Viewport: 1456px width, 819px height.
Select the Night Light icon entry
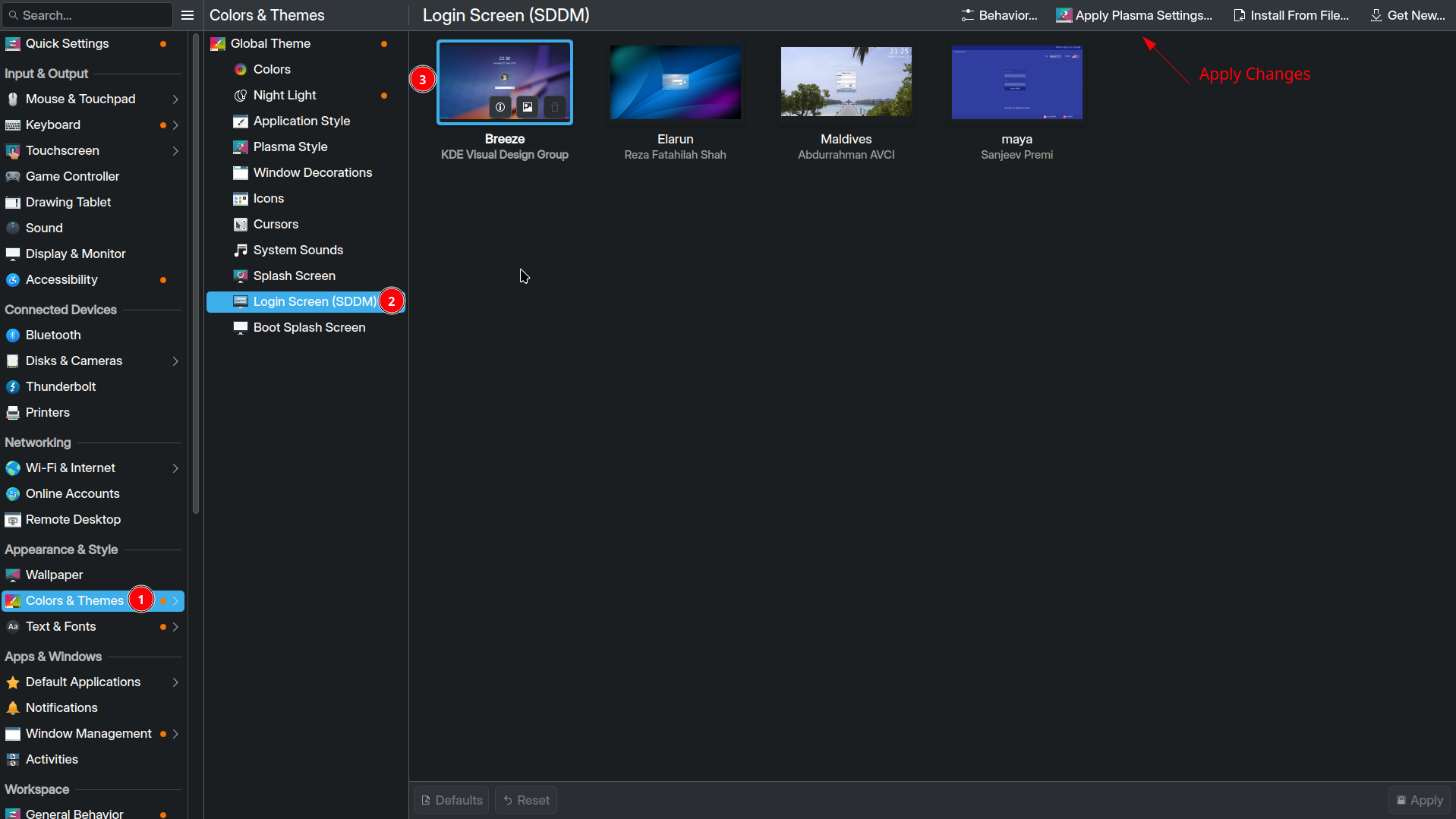click(x=285, y=95)
